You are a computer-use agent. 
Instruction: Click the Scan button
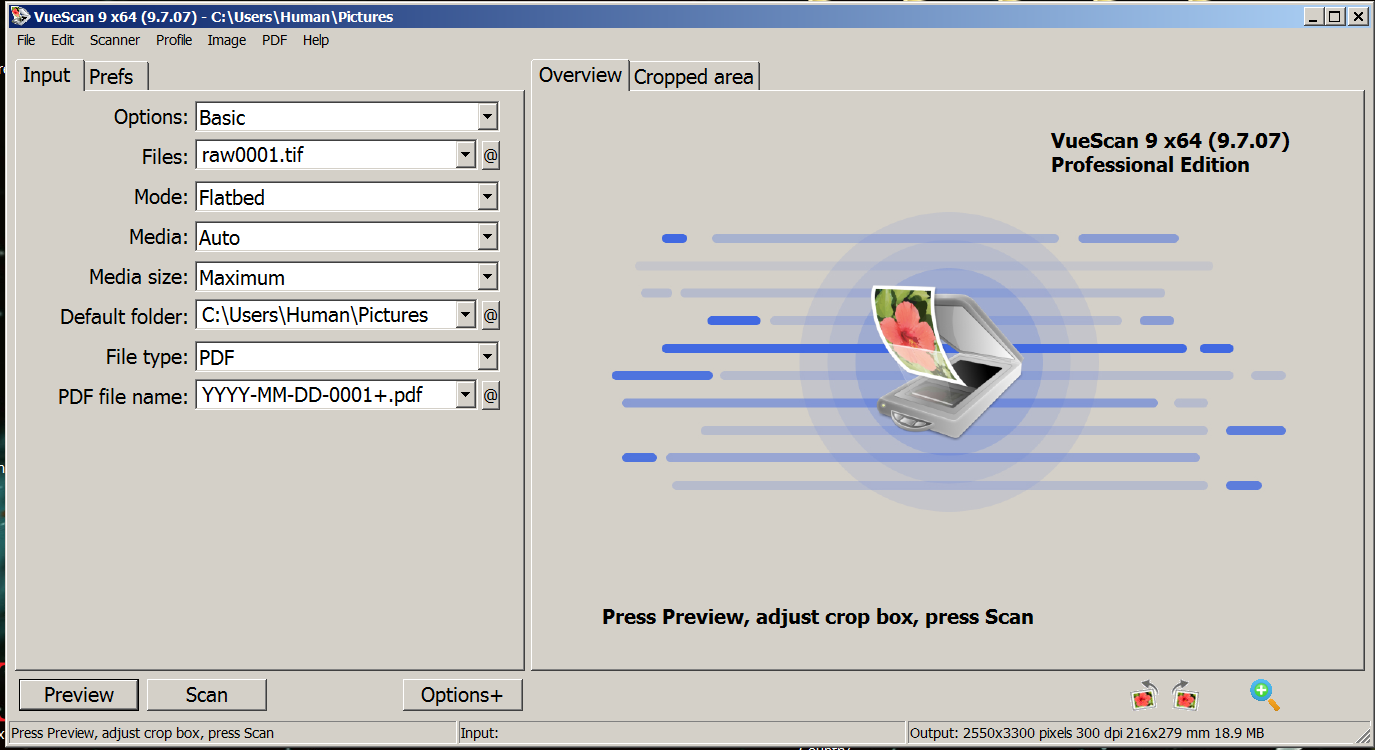point(207,695)
